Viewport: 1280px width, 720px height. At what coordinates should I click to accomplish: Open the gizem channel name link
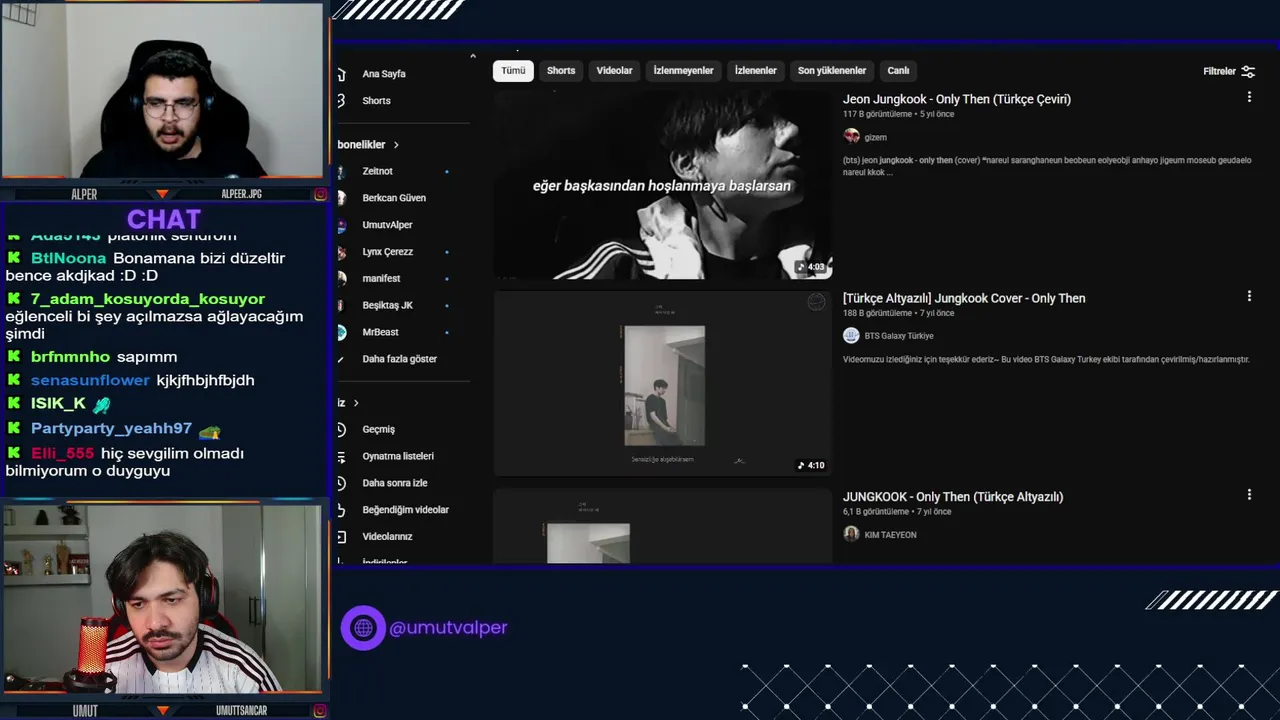(x=875, y=137)
